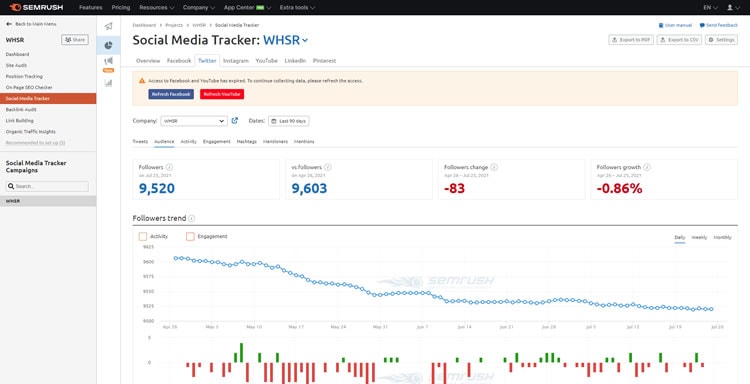Enable the Activity checkbox on the chart
Screen dimensions: 750x384
[x=143, y=236]
